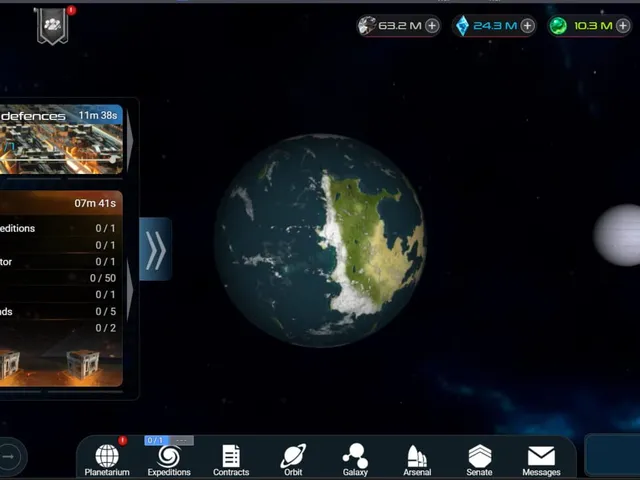Image resolution: width=640 pixels, height=480 pixels.
Task: Collapse side panel with double chevron
Action: point(156,249)
